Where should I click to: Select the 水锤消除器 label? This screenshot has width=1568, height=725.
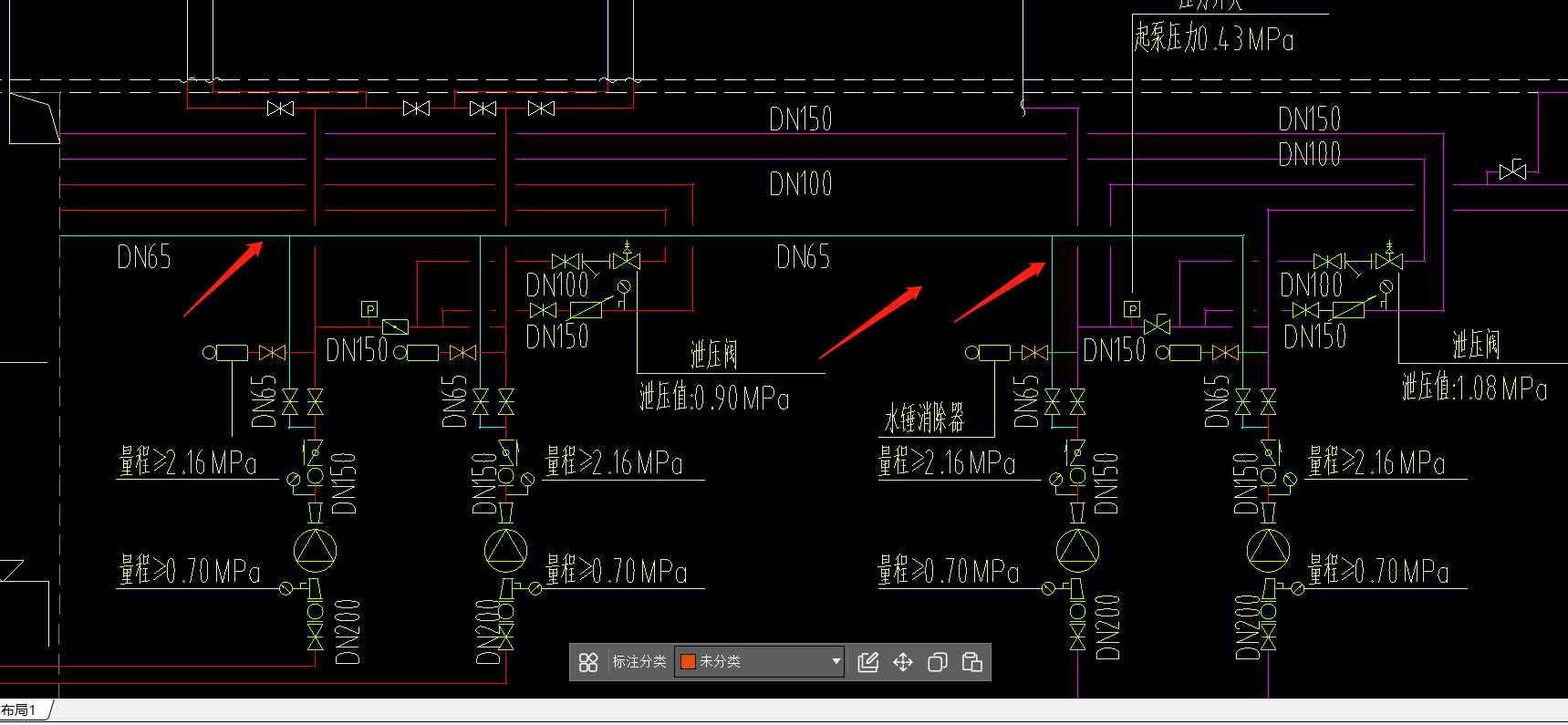point(924,418)
